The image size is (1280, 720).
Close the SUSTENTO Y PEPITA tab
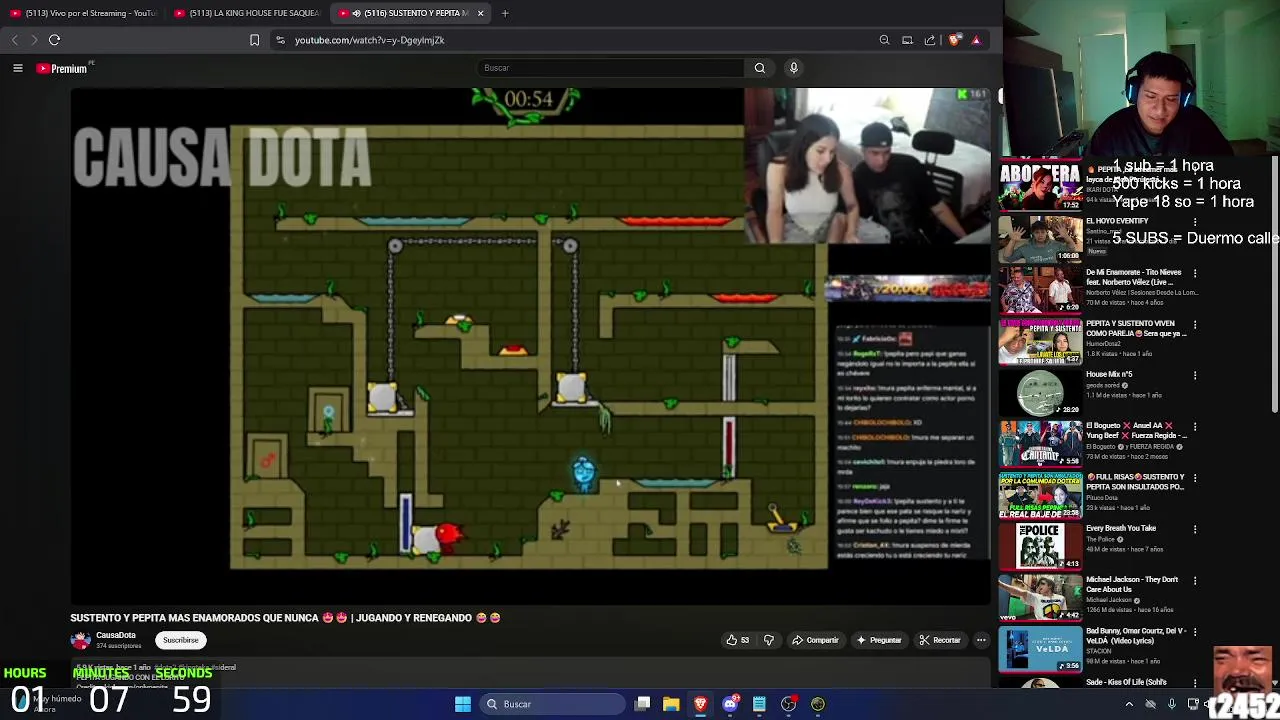point(480,13)
